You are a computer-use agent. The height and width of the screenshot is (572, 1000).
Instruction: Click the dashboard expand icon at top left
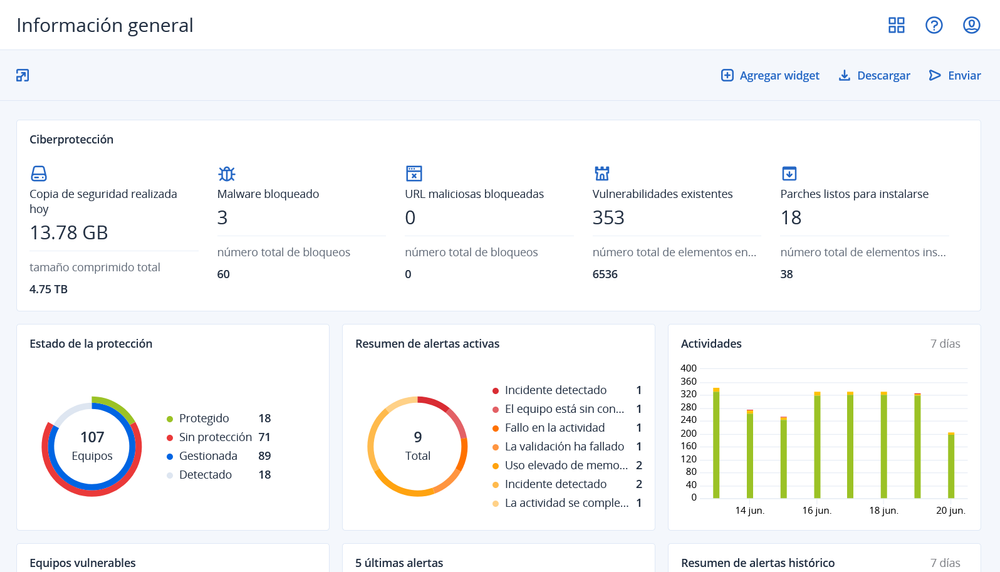coord(23,75)
